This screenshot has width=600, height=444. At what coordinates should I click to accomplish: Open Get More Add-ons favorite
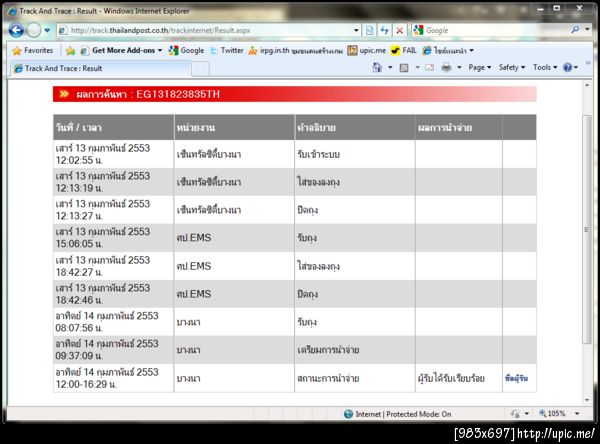coord(121,51)
